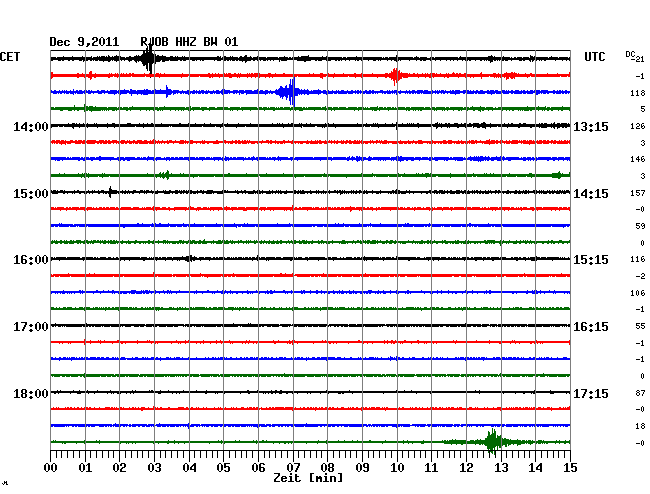Select the DC offset value "116"

638,259
